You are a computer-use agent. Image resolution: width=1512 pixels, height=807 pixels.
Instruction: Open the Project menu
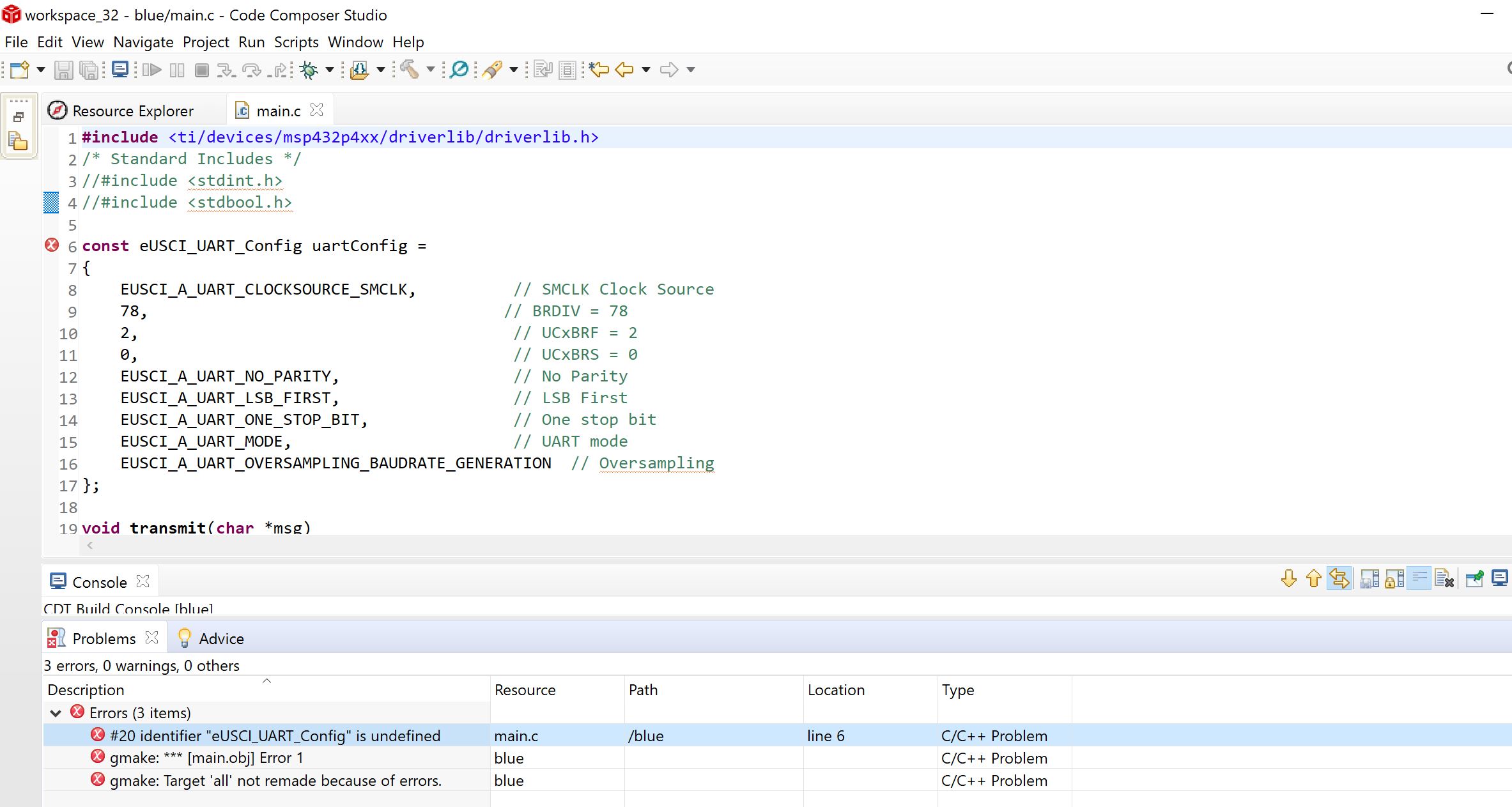tap(205, 42)
